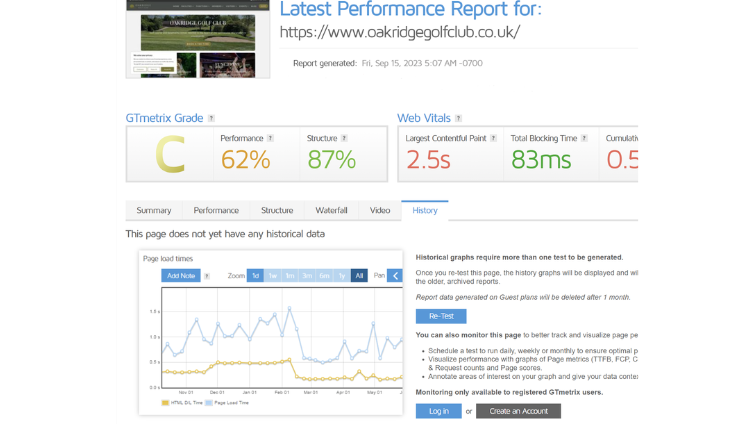Screen dimensions: 755x424
Task: Open Largest Contentful Paint help icon
Action: (494, 138)
